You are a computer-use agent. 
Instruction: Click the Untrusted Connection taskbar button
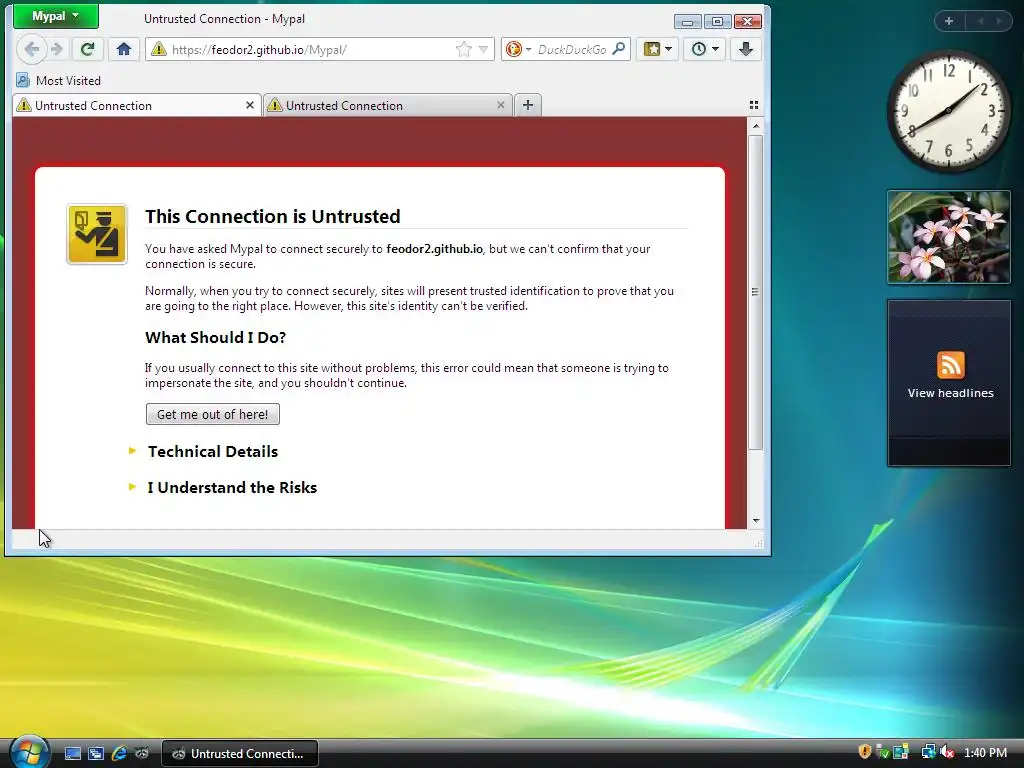pyautogui.click(x=240, y=754)
